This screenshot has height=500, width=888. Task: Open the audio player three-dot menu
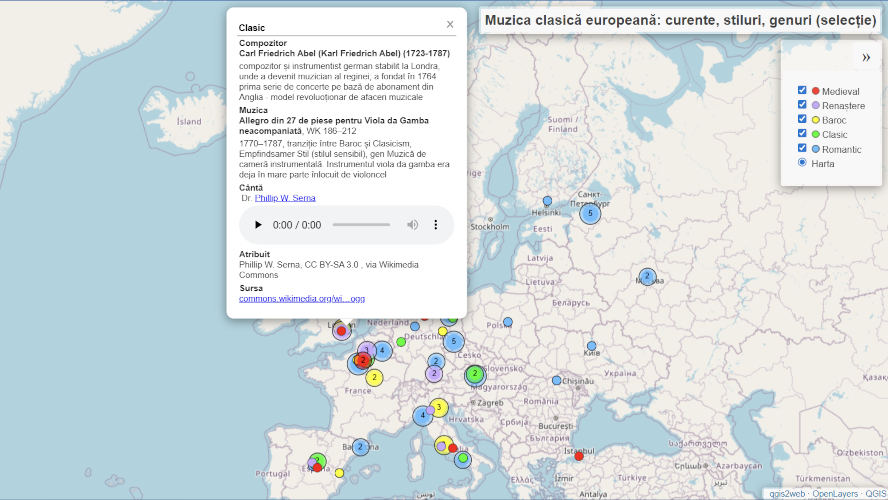tap(436, 225)
